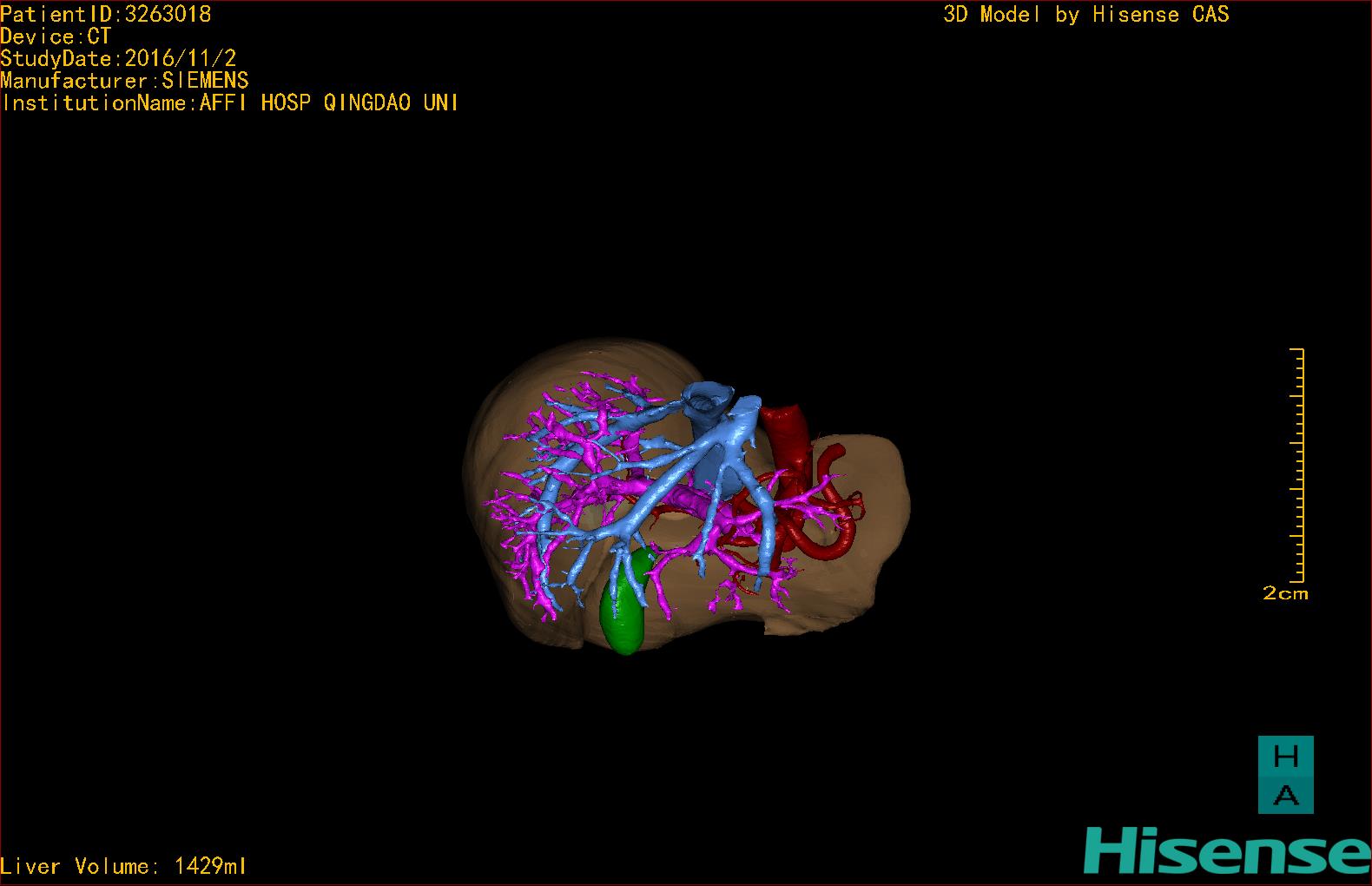Click the Device:CT label
The image size is (1372, 886).
(x=56, y=36)
